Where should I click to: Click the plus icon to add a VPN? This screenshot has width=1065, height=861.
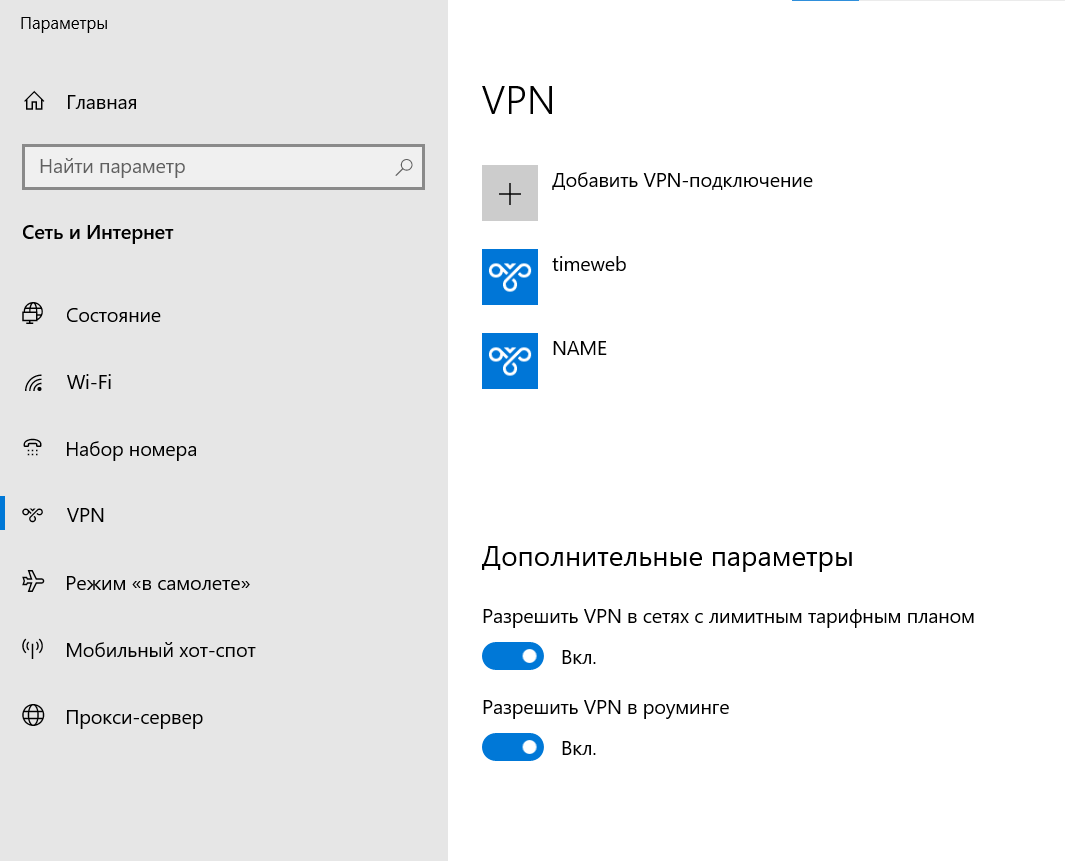pos(510,192)
